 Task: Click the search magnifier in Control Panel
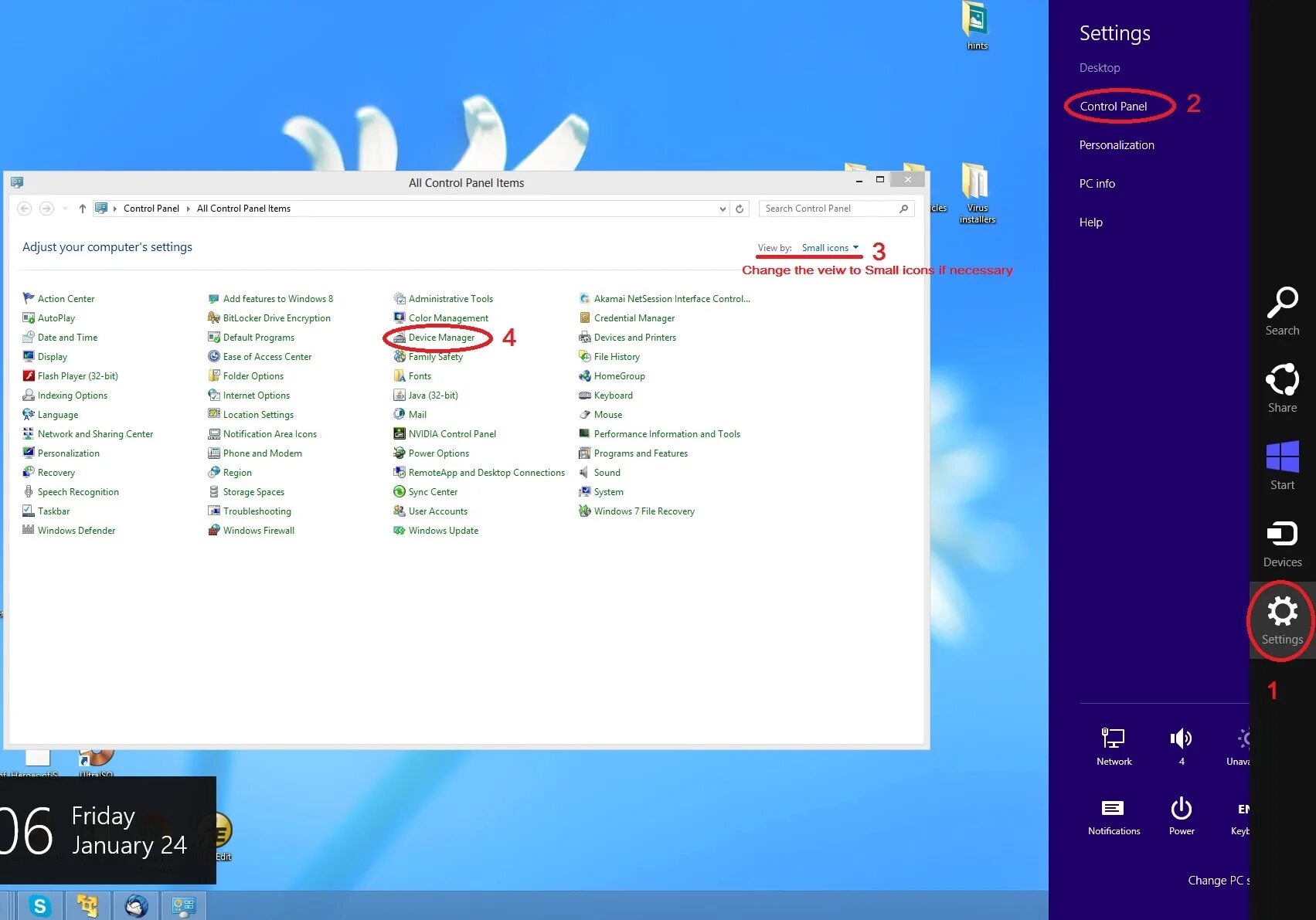903,209
